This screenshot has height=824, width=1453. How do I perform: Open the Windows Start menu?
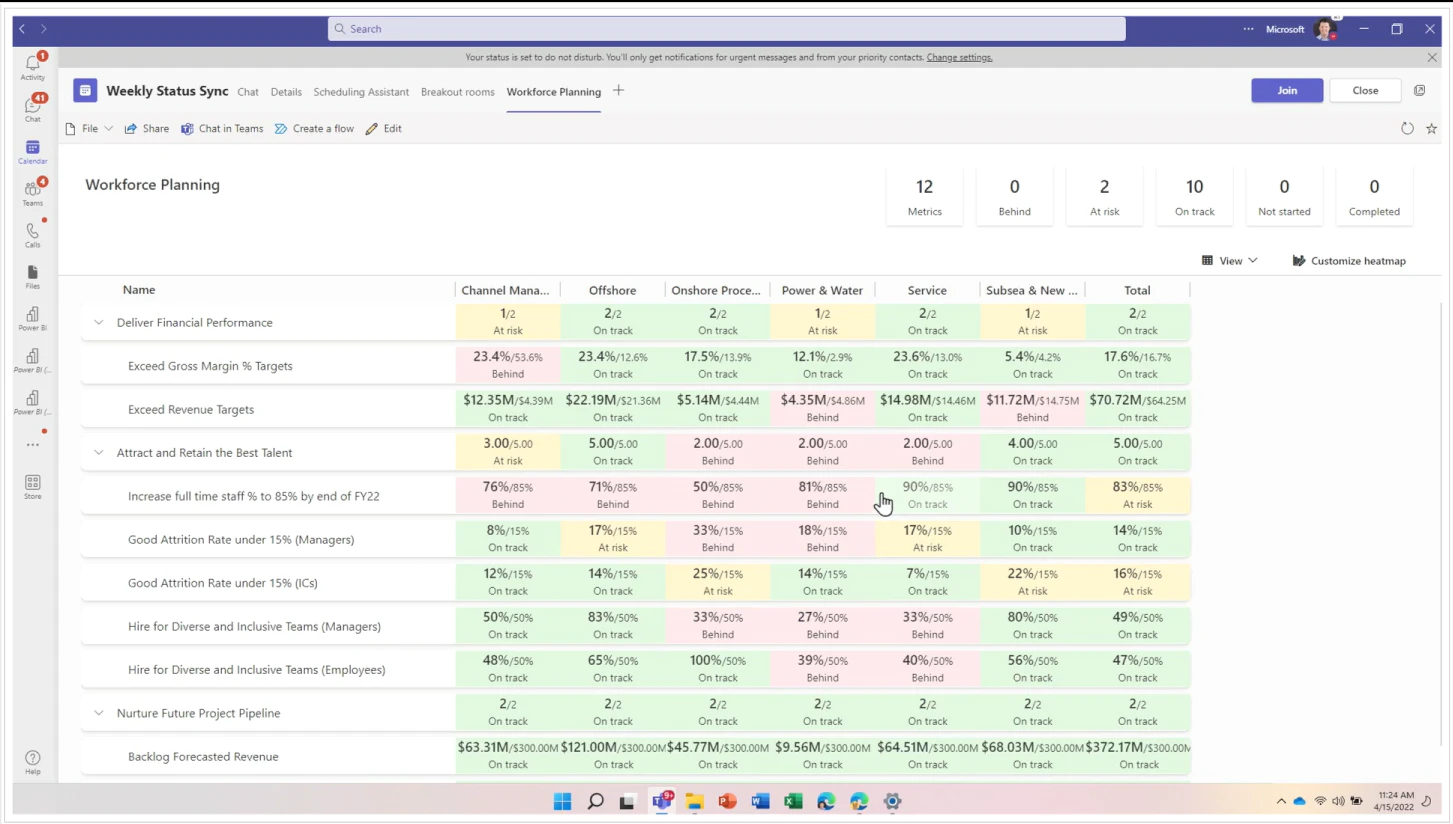point(562,801)
